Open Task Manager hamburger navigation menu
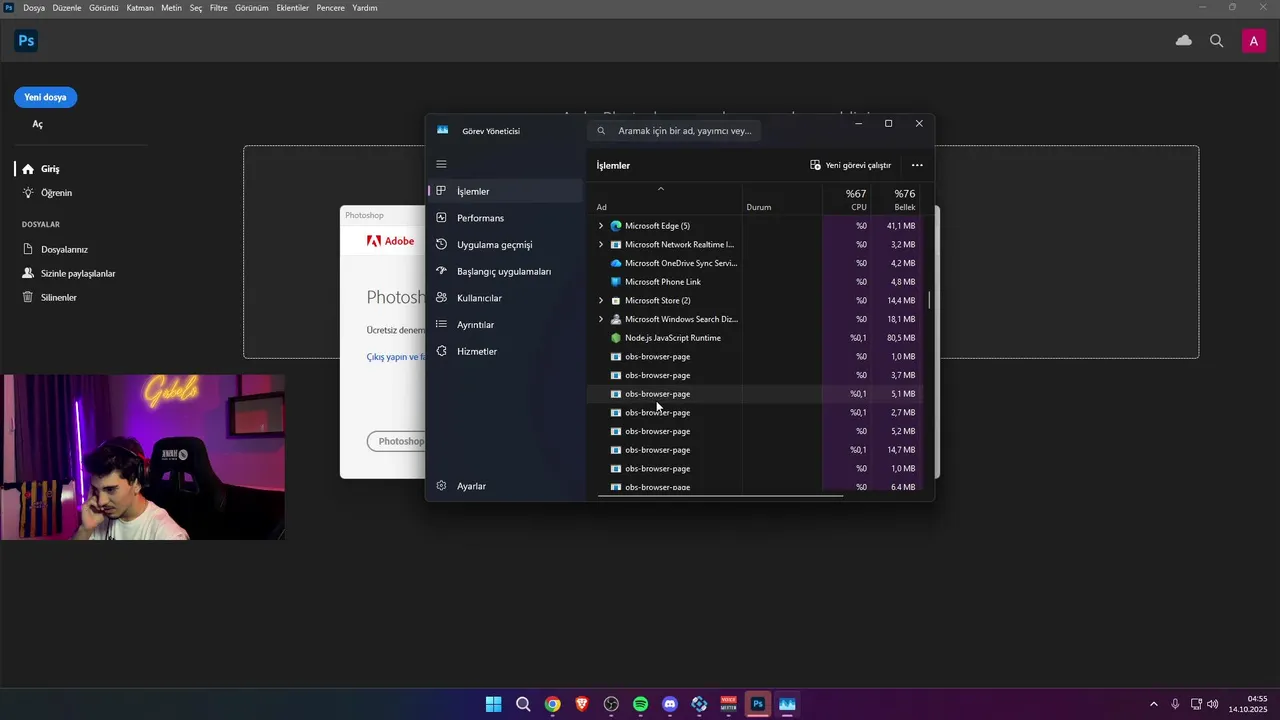 (x=442, y=164)
